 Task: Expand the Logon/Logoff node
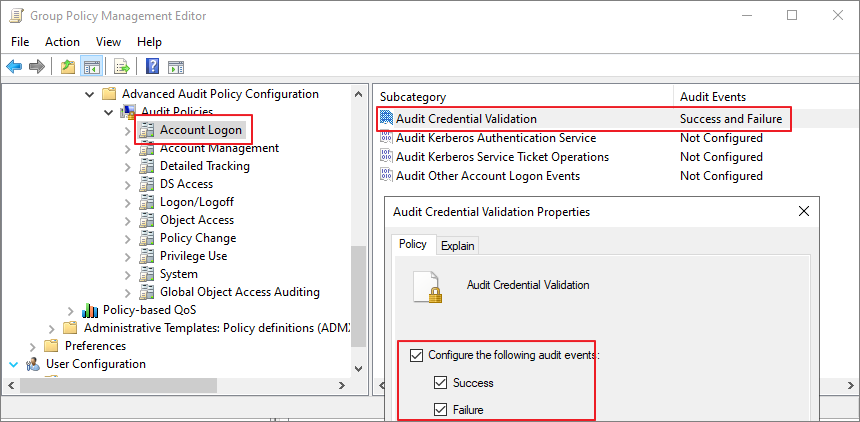(x=127, y=202)
